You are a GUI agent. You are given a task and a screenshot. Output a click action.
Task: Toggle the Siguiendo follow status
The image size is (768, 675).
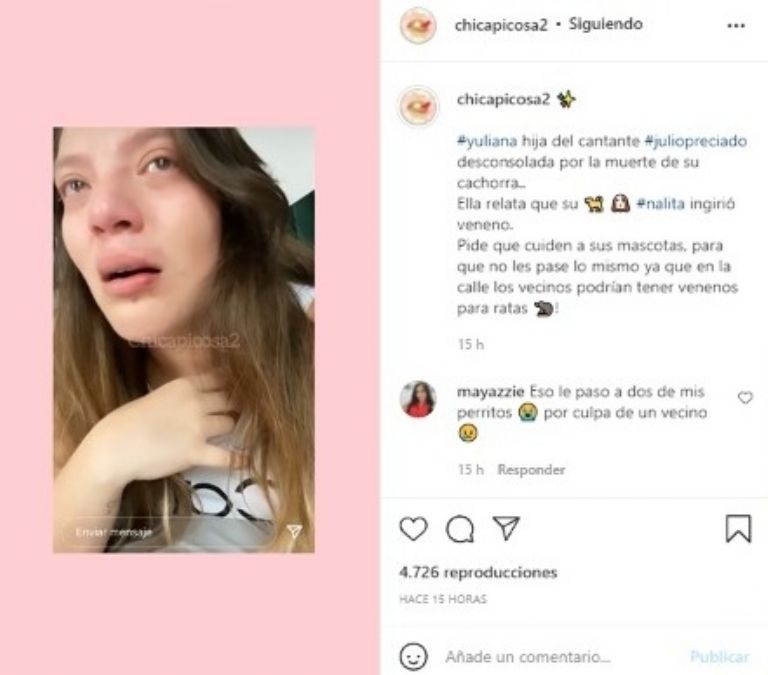605,24
